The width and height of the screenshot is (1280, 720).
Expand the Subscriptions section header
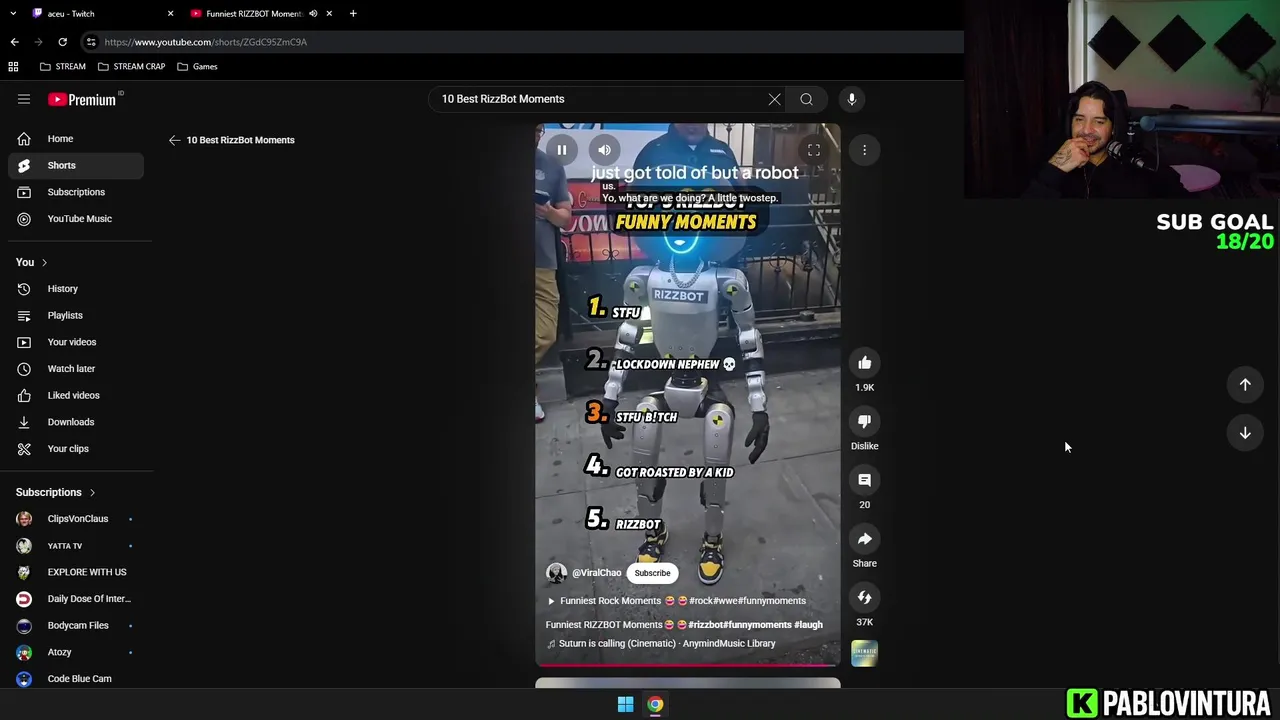(x=56, y=492)
